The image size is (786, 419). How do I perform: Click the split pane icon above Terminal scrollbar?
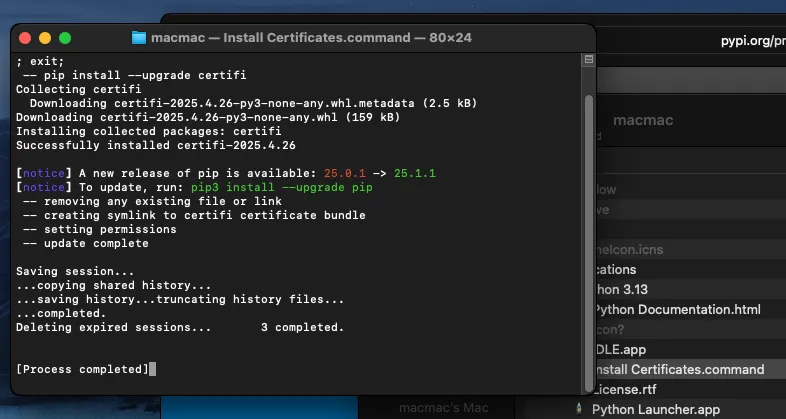588,59
